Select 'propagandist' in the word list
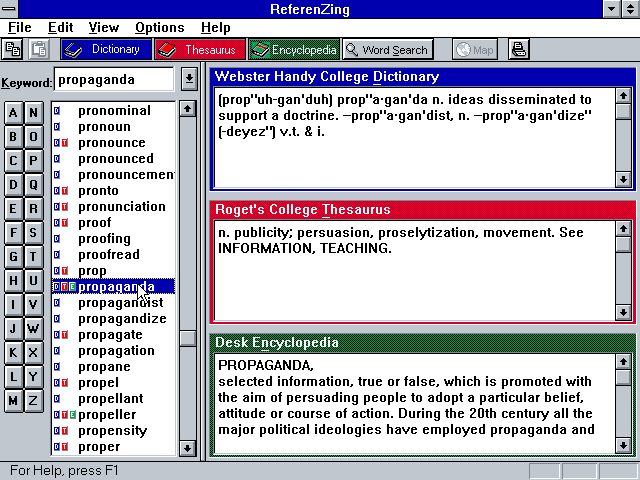 click(114, 302)
